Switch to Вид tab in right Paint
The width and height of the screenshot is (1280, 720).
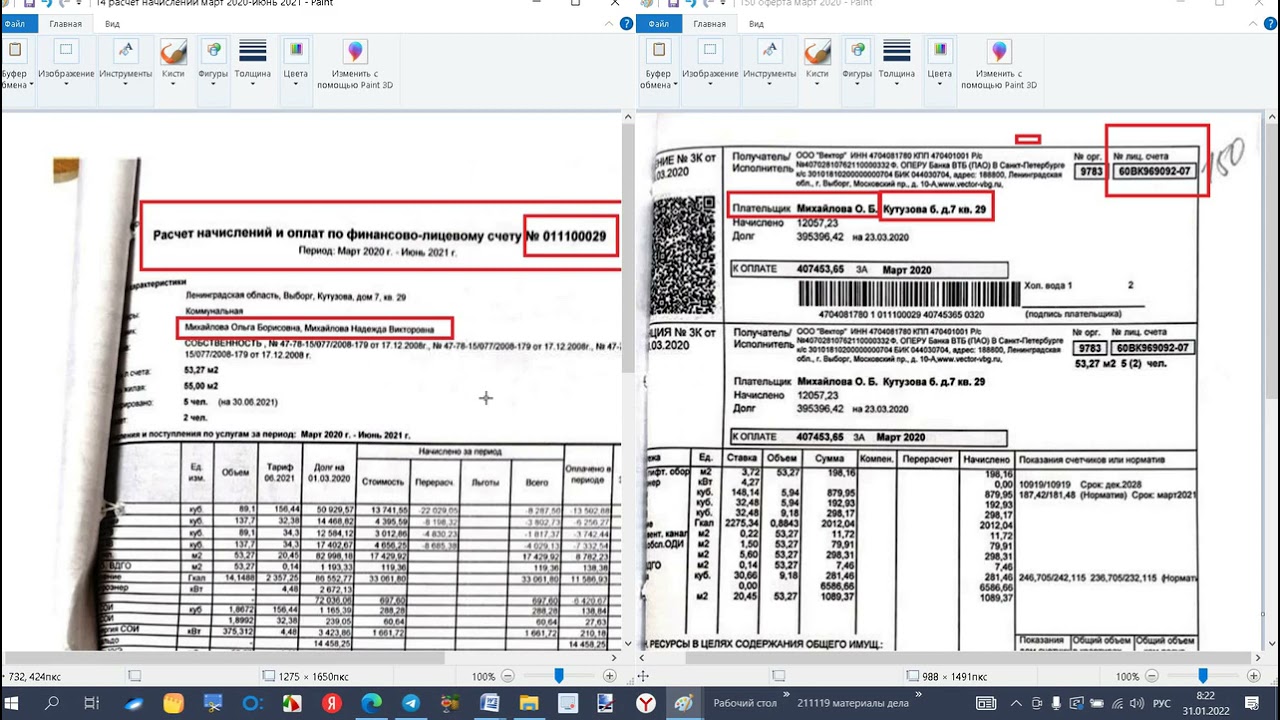(x=757, y=24)
